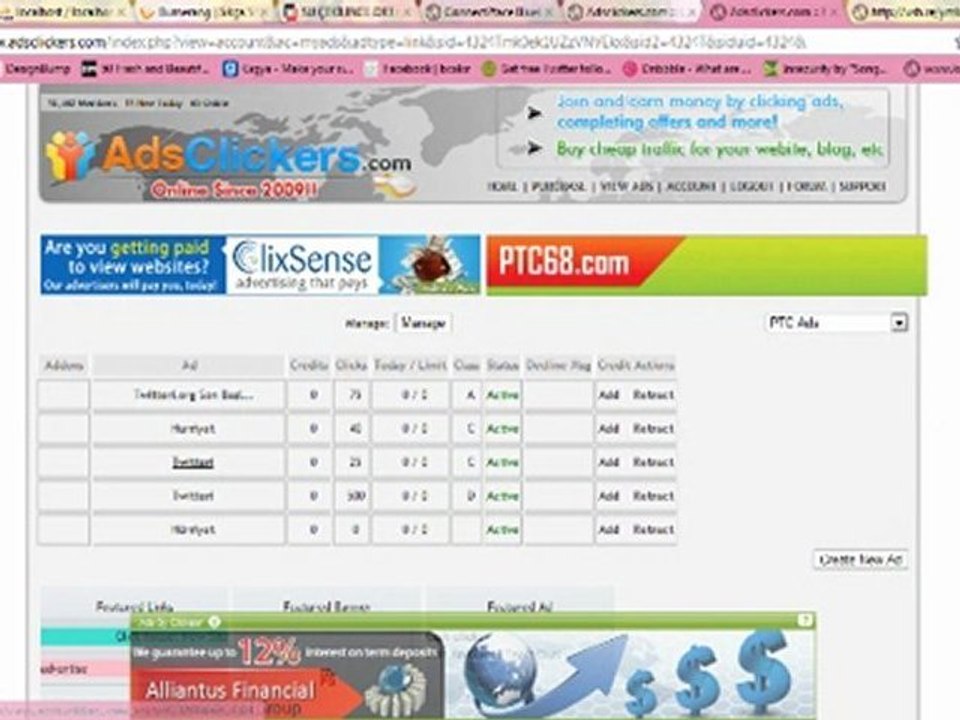This screenshot has height=720, width=960.
Task: Click Add in the Hürriyet 40-clicks row
Action: 609,429
